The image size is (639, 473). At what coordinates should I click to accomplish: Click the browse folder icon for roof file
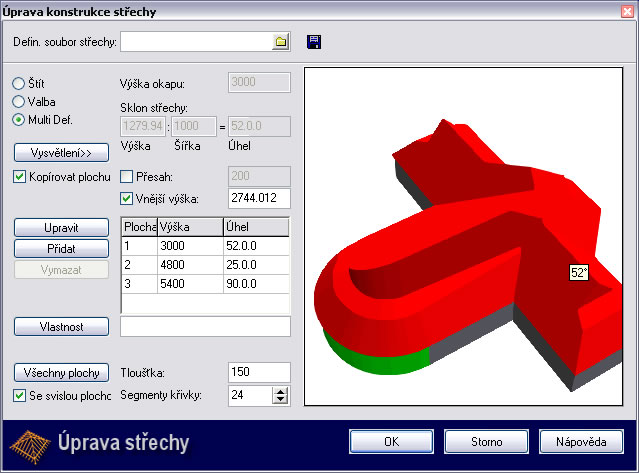(x=281, y=42)
